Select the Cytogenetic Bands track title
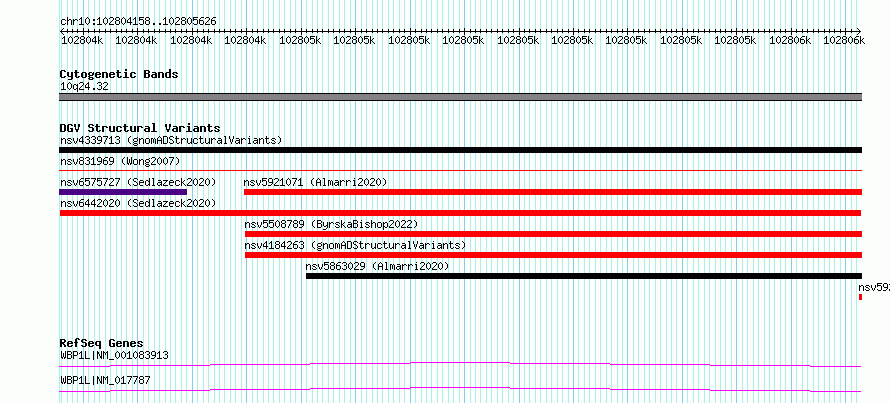The width and height of the screenshot is (890, 403). [119, 74]
